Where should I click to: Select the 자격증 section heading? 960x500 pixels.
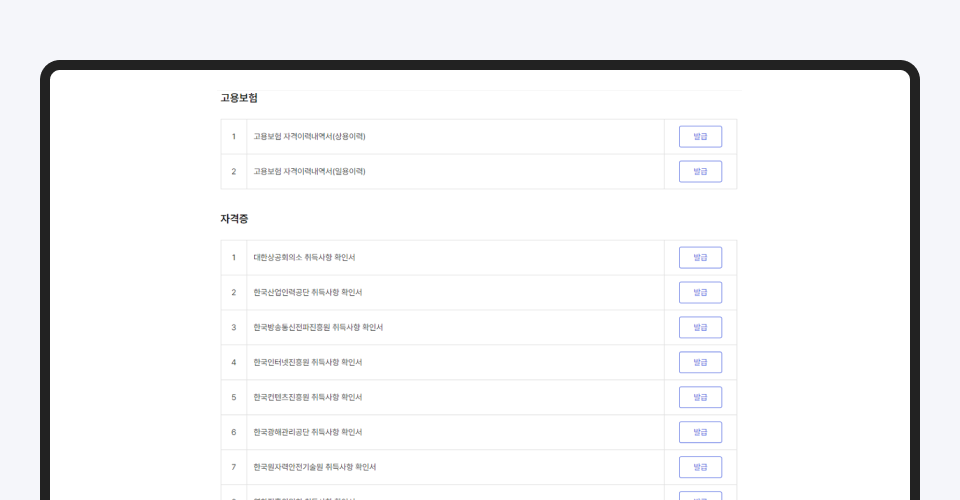click(234, 219)
